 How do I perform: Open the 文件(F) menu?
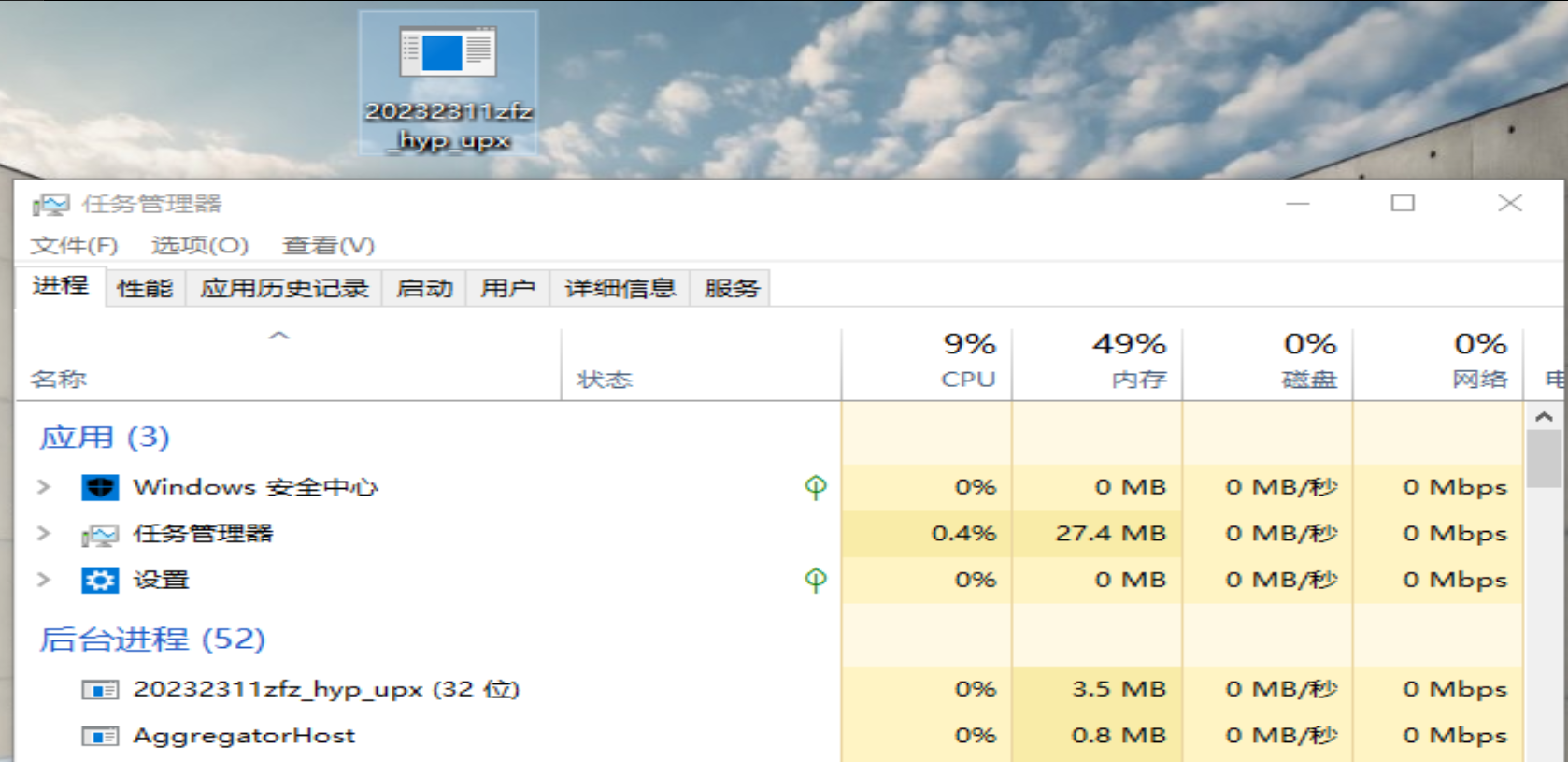74,245
